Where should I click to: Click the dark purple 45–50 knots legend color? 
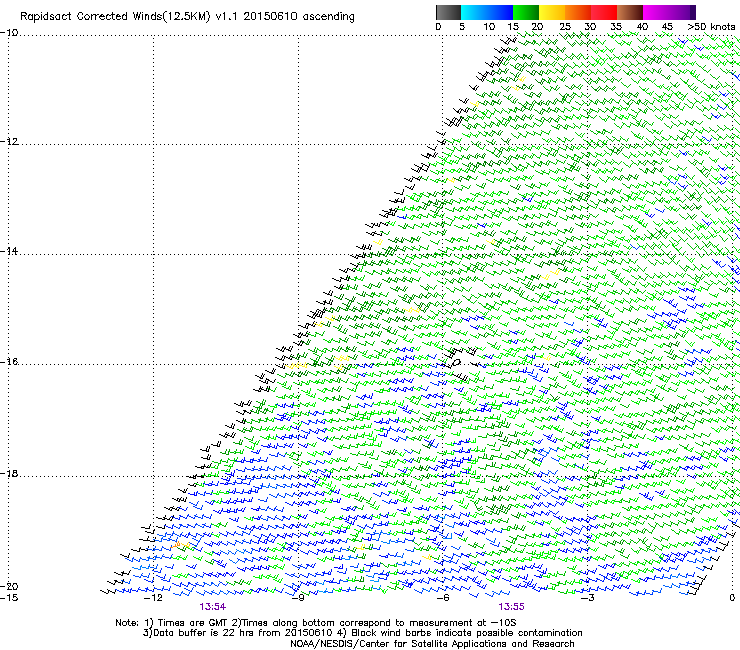[x=682, y=12]
